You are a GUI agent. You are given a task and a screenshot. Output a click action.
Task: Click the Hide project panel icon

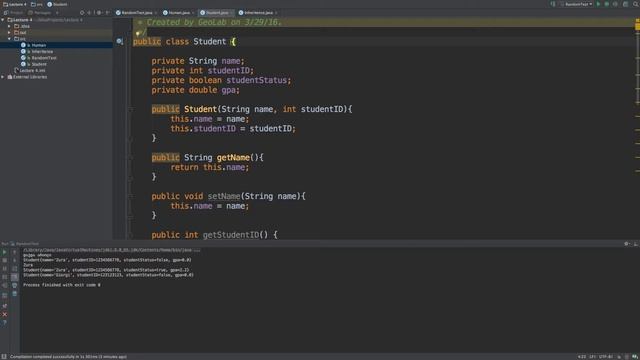tap(108, 13)
